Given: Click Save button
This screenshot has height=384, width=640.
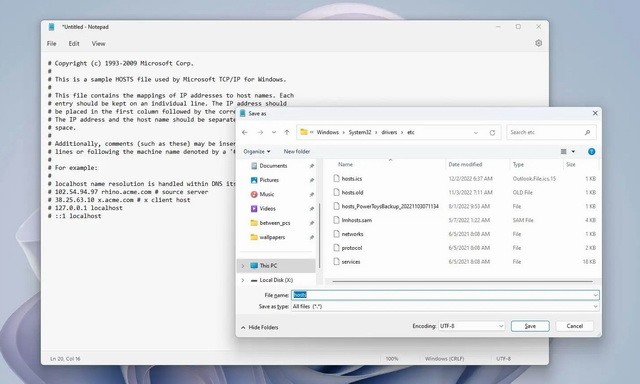Looking at the screenshot, I should (530, 326).
